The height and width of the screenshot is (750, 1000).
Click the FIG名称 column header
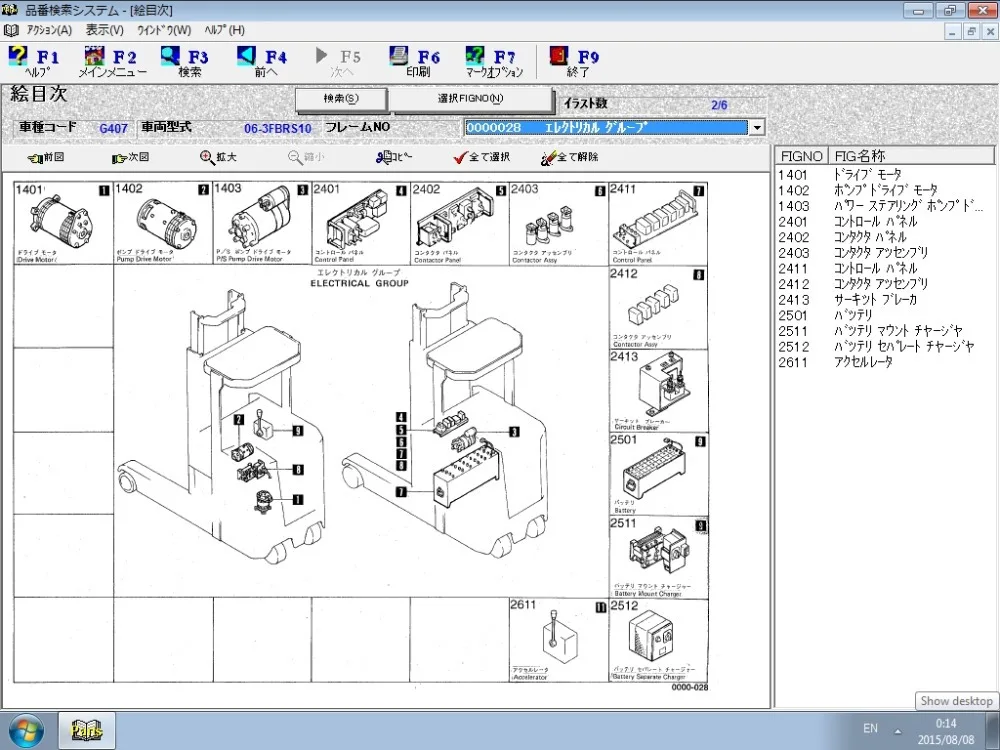pos(911,156)
